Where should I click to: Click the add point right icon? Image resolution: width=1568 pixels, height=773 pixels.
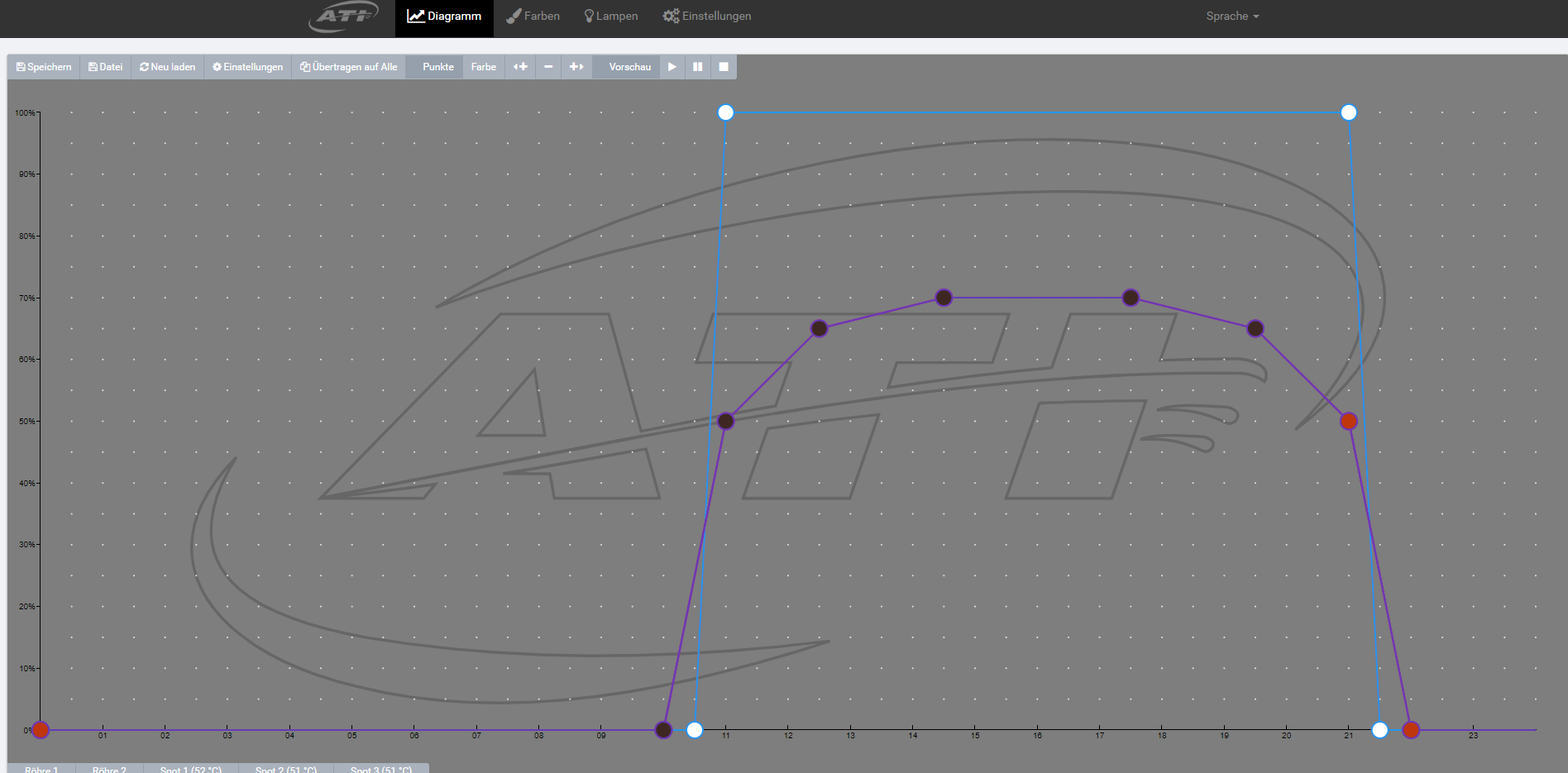coord(576,67)
